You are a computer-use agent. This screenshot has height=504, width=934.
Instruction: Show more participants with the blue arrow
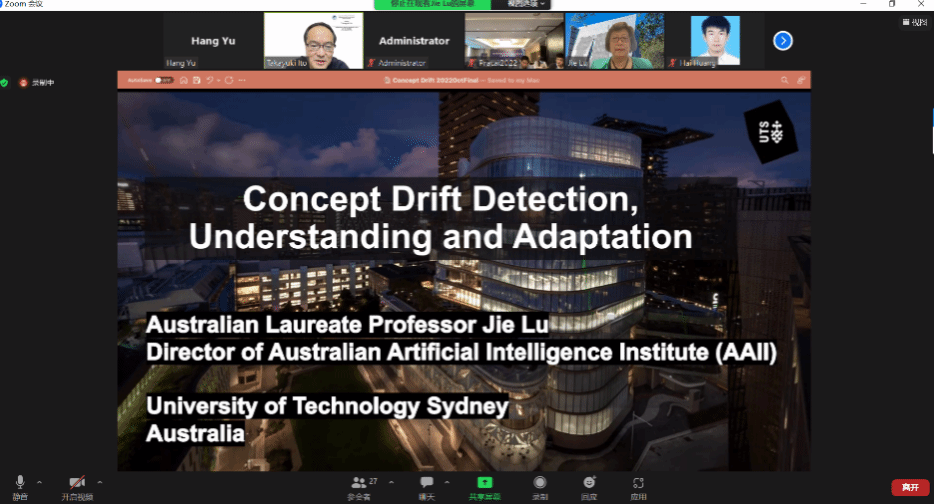783,41
